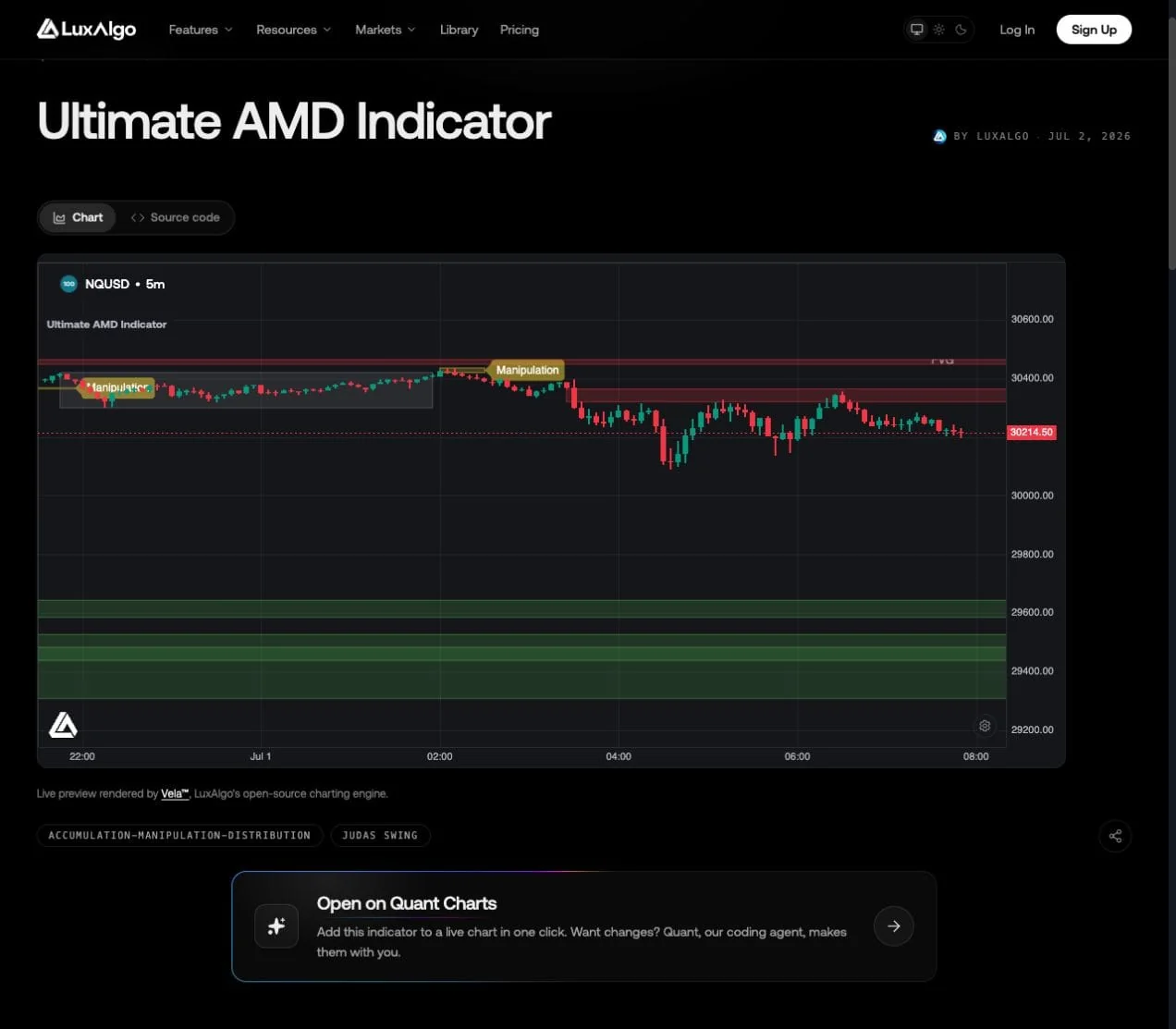Open on Quant Charts heading
The image size is (1176, 1029).
pos(407,903)
